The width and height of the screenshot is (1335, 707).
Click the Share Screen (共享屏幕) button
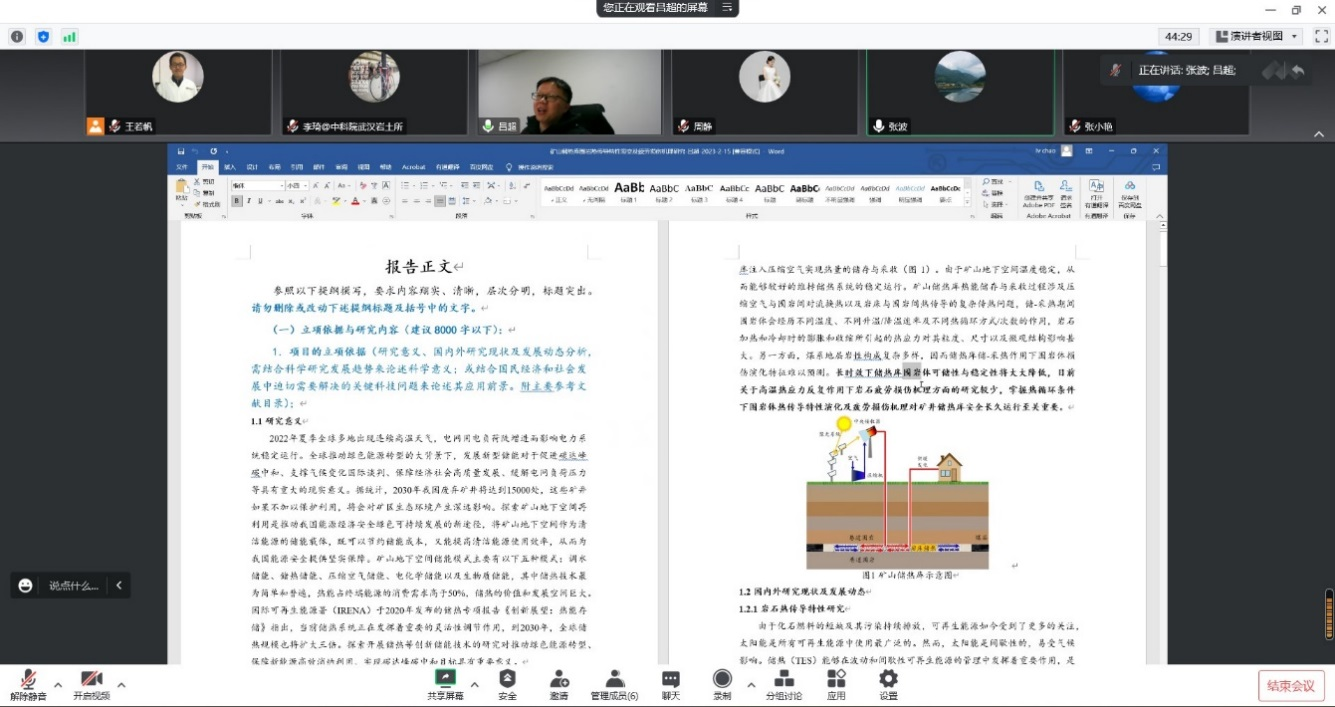click(446, 683)
